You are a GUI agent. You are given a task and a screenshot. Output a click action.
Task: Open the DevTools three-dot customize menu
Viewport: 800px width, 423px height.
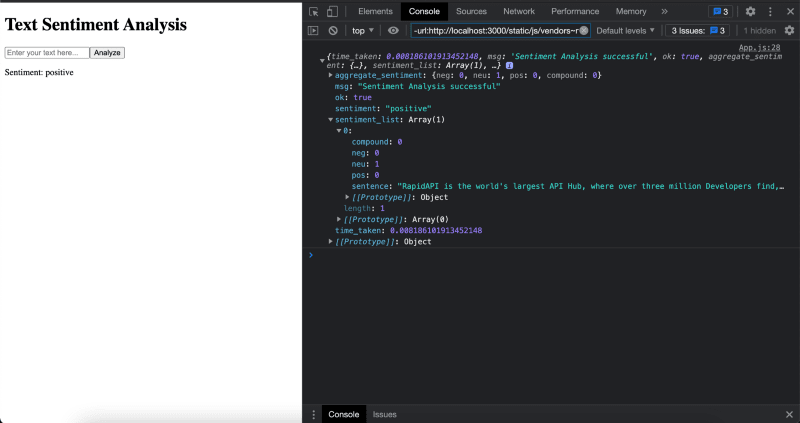click(770, 11)
